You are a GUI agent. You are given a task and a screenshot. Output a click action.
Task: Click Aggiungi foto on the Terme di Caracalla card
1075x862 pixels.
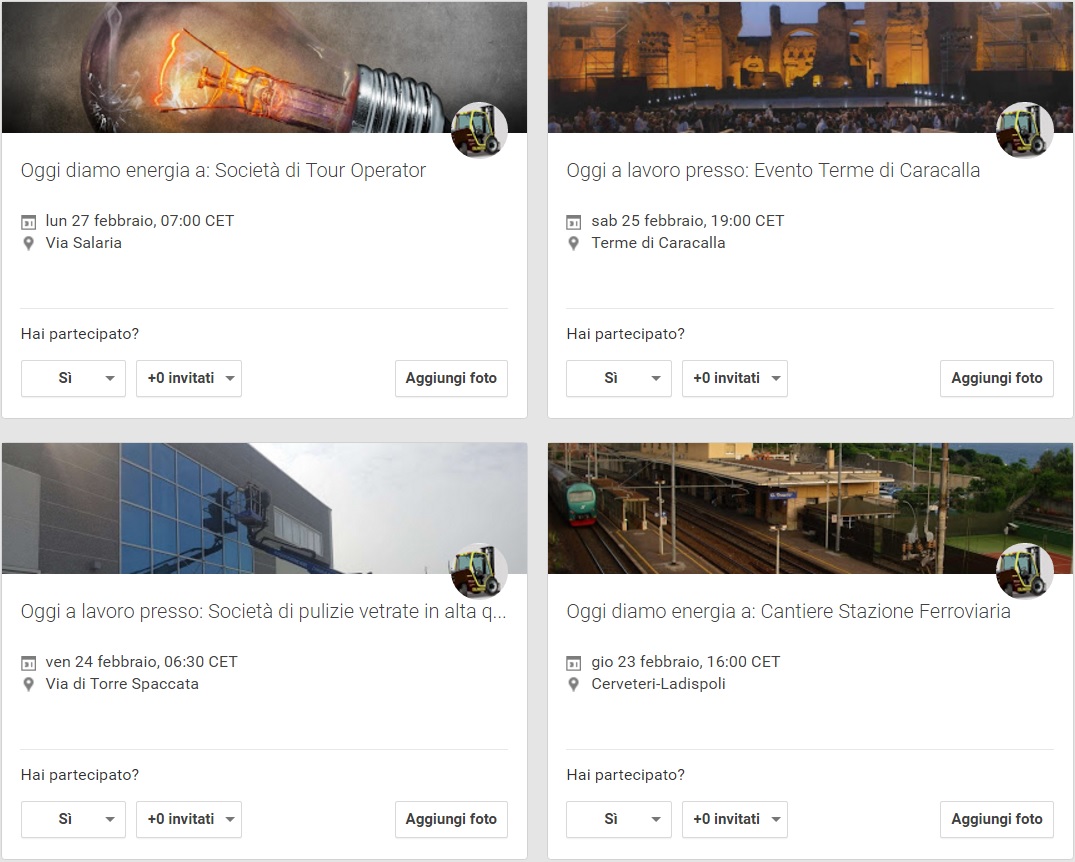click(x=997, y=379)
